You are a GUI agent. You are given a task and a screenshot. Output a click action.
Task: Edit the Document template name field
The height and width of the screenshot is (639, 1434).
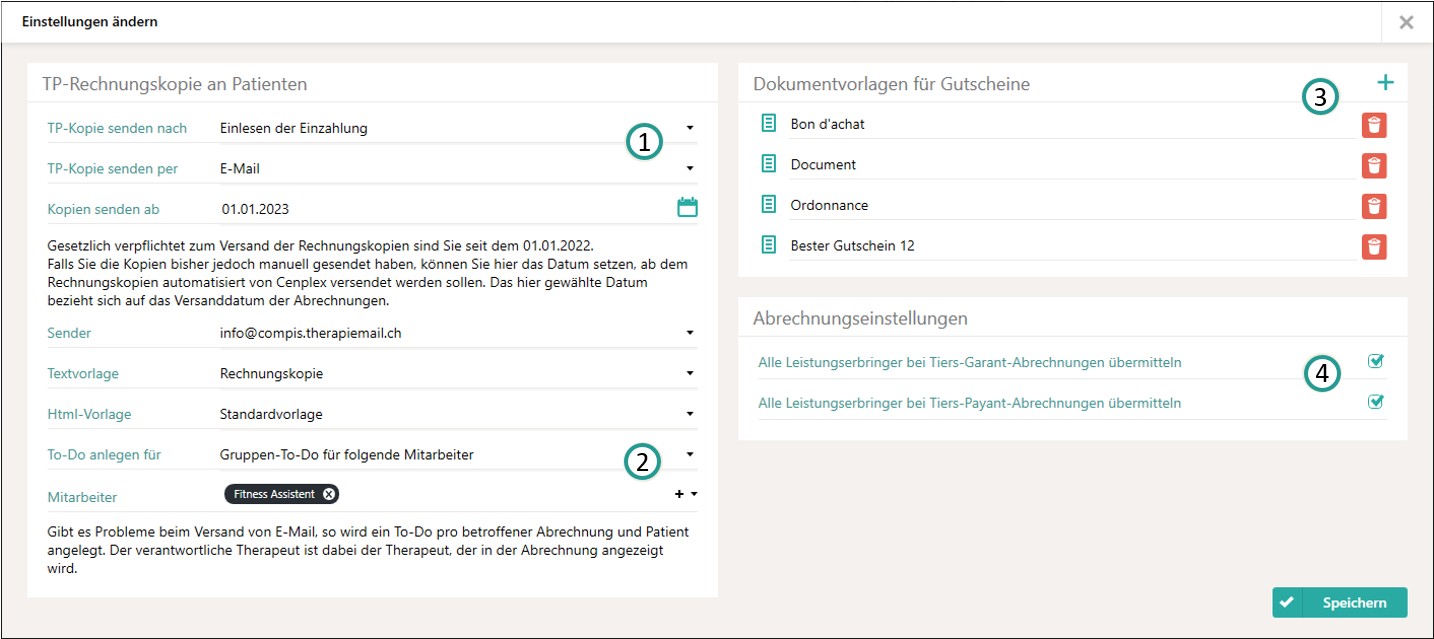pos(1072,164)
